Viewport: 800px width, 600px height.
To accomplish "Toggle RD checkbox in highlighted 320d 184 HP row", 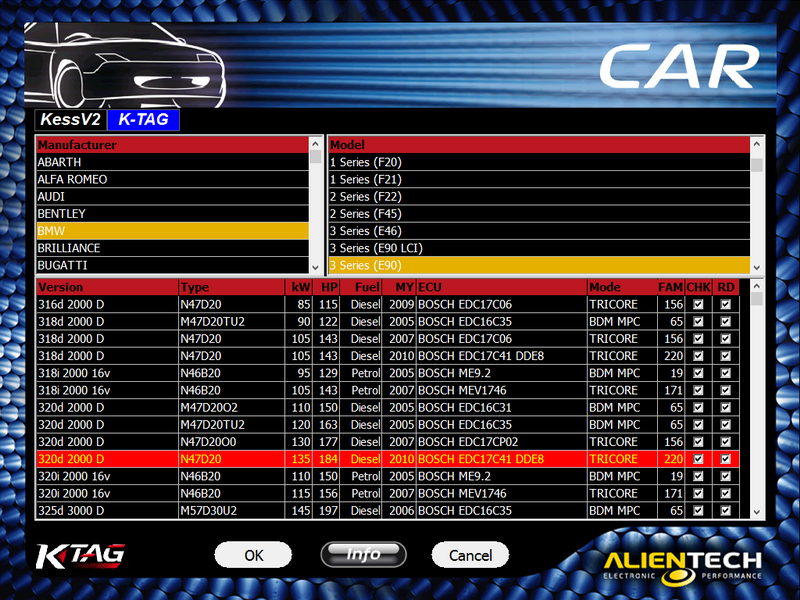I will 725,459.
